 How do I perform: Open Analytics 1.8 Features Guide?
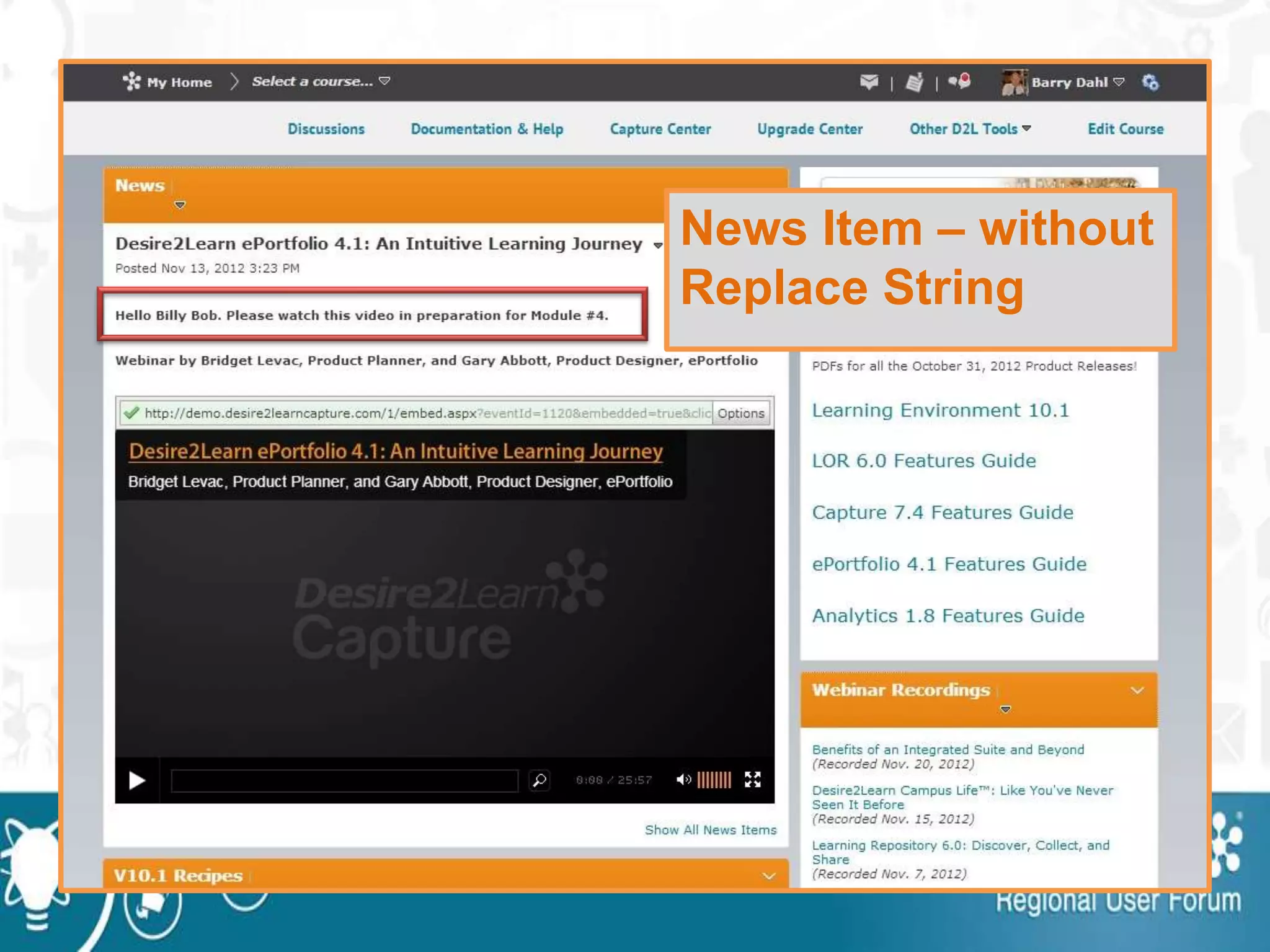[x=948, y=615]
